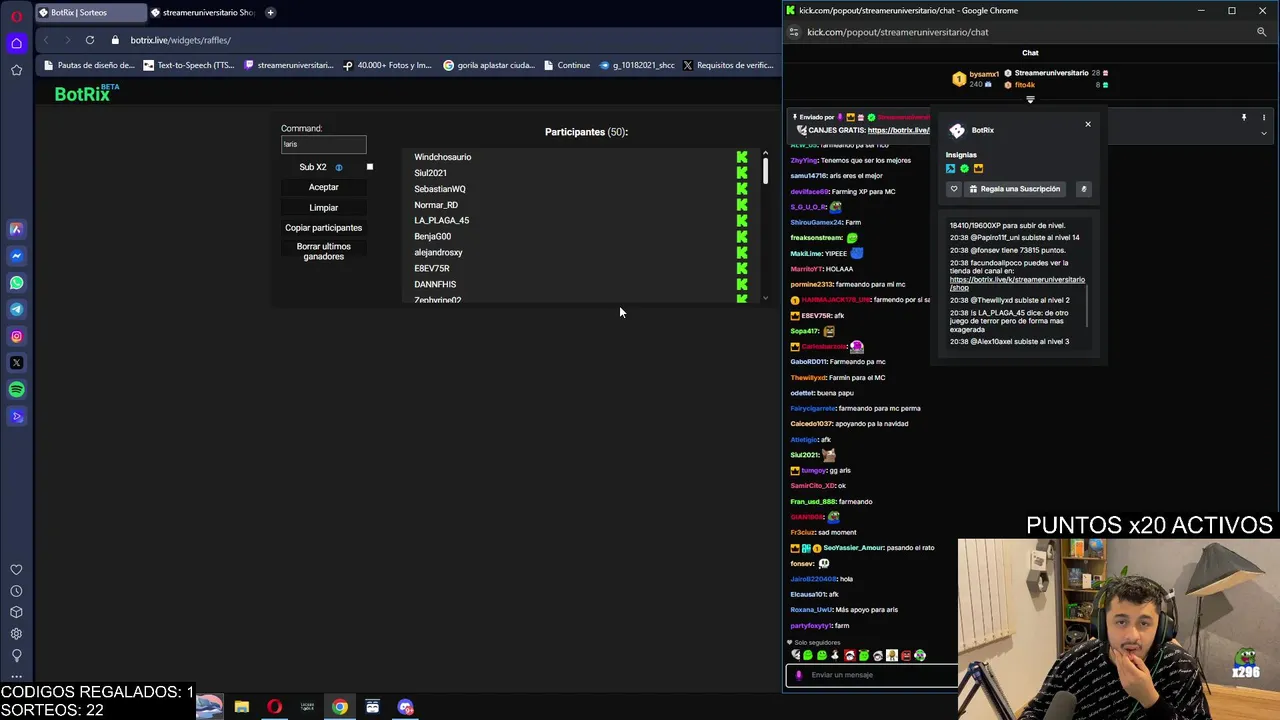This screenshot has width=1280, height=720.
Task: Click Kick icon next to Windchosaurio
Action: coord(742,157)
